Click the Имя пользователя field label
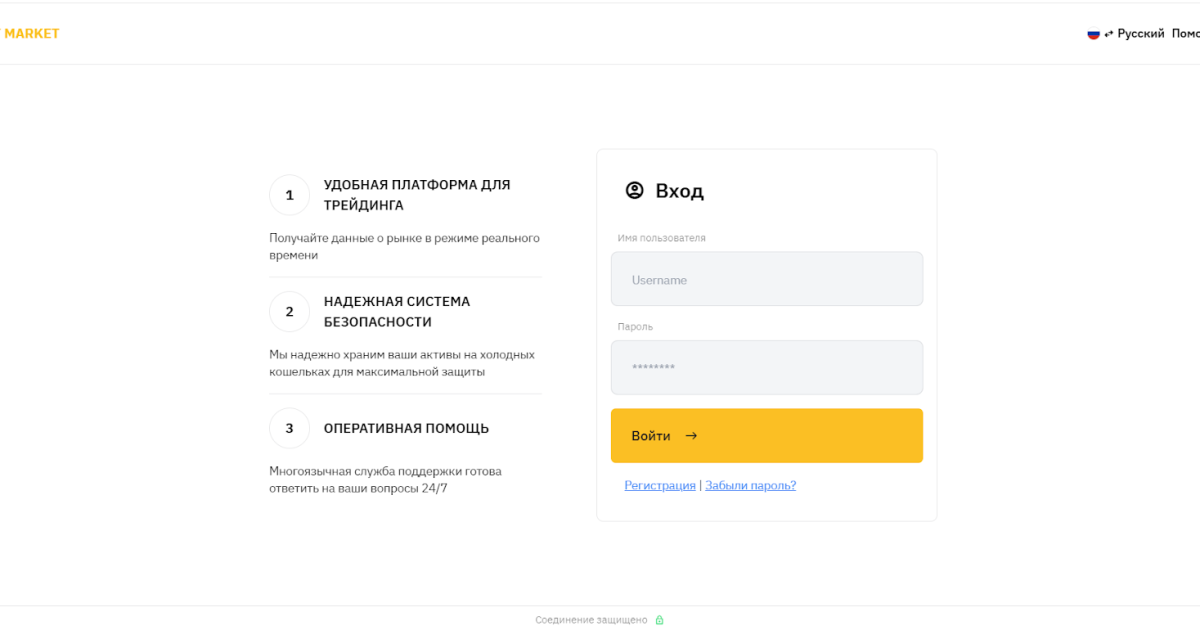Screen dimensions: 1200x630 click(662, 238)
